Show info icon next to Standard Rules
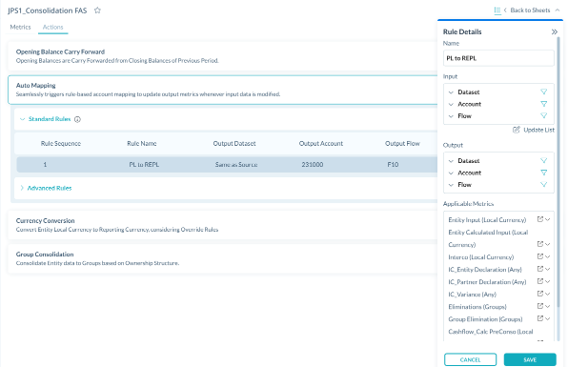The width and height of the screenshot is (568, 367). (77, 119)
